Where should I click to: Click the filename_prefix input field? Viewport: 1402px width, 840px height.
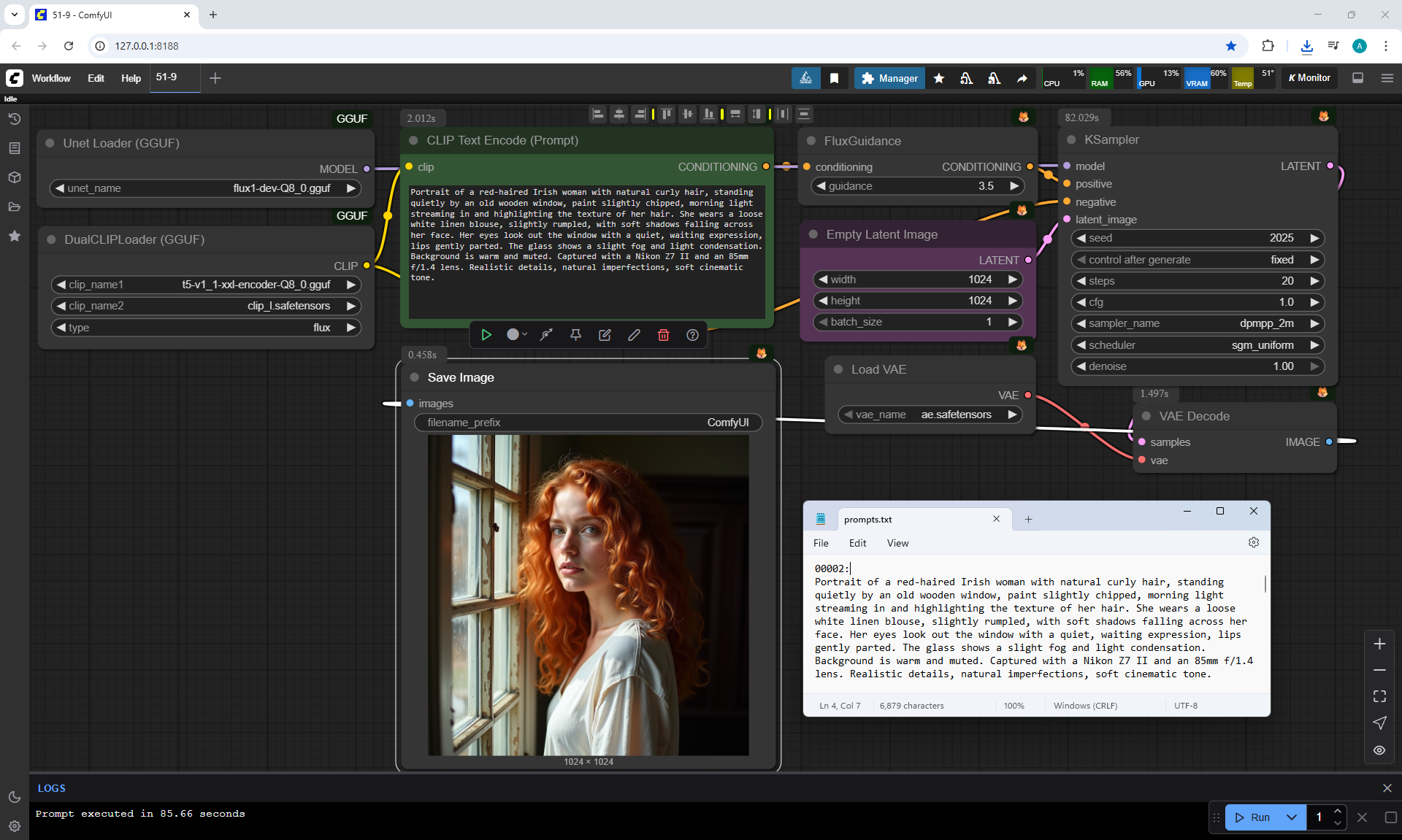click(x=588, y=423)
